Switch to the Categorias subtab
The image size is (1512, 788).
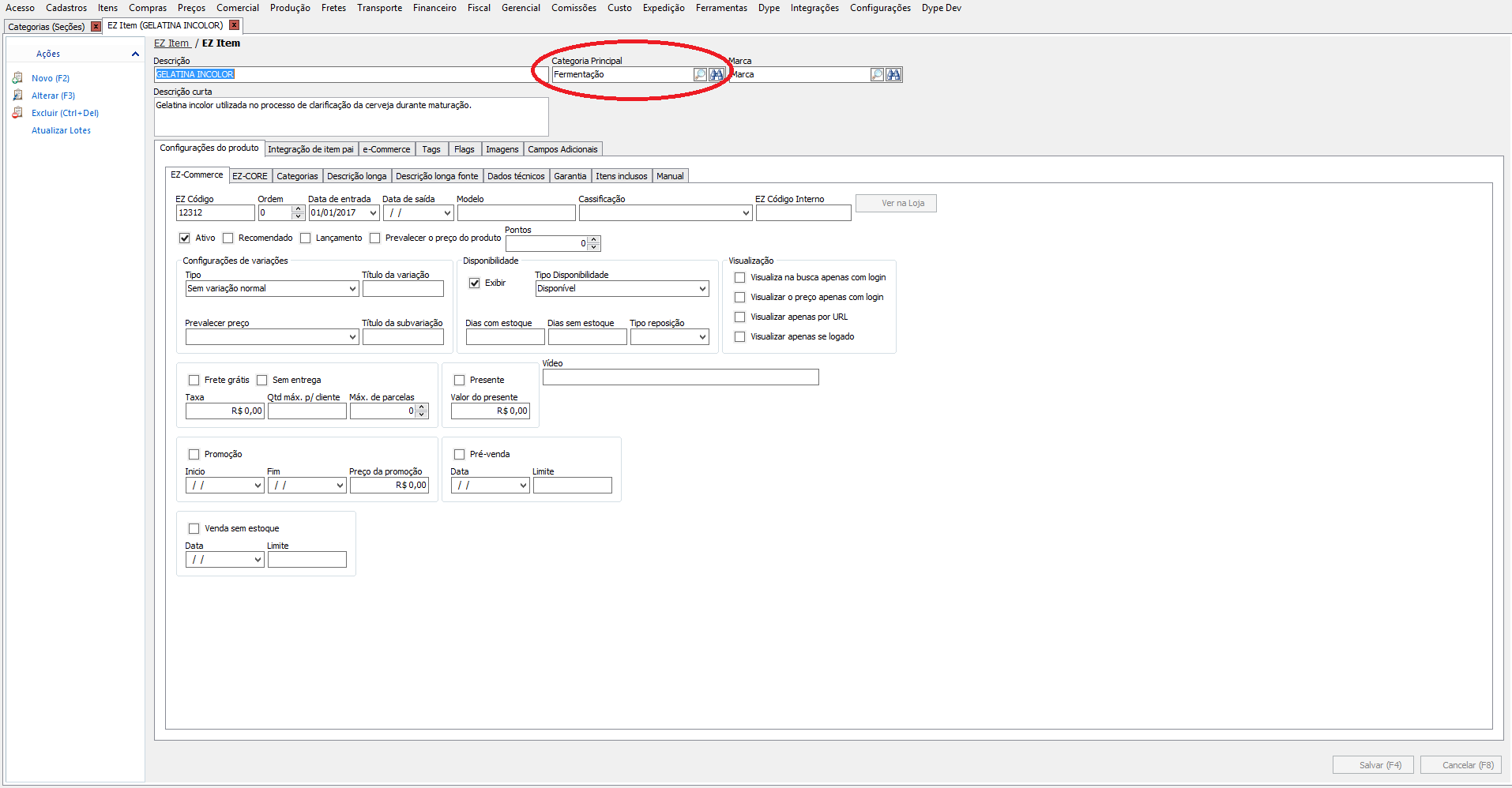pyautogui.click(x=297, y=176)
